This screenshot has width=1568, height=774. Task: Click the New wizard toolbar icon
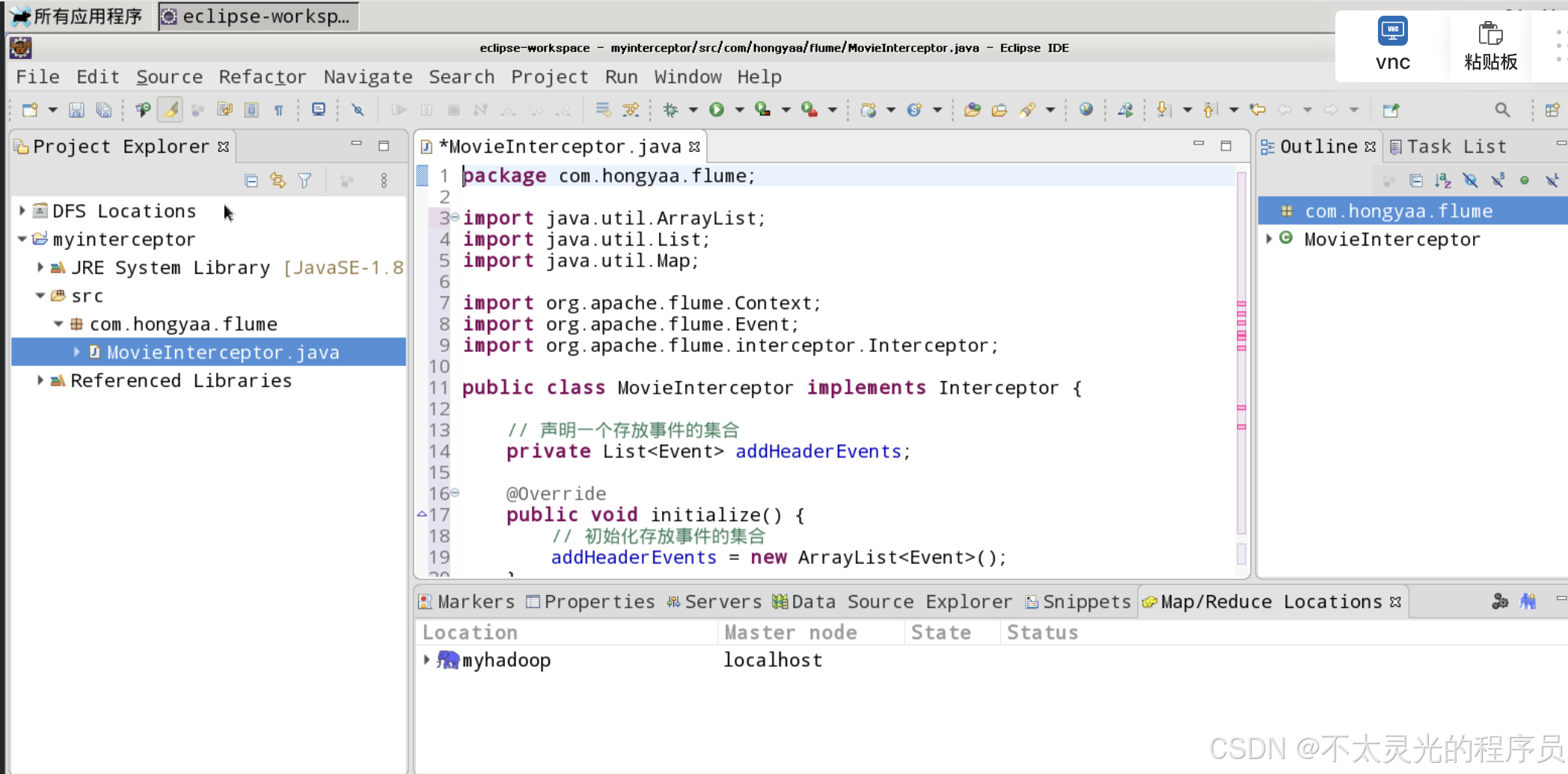(x=30, y=110)
